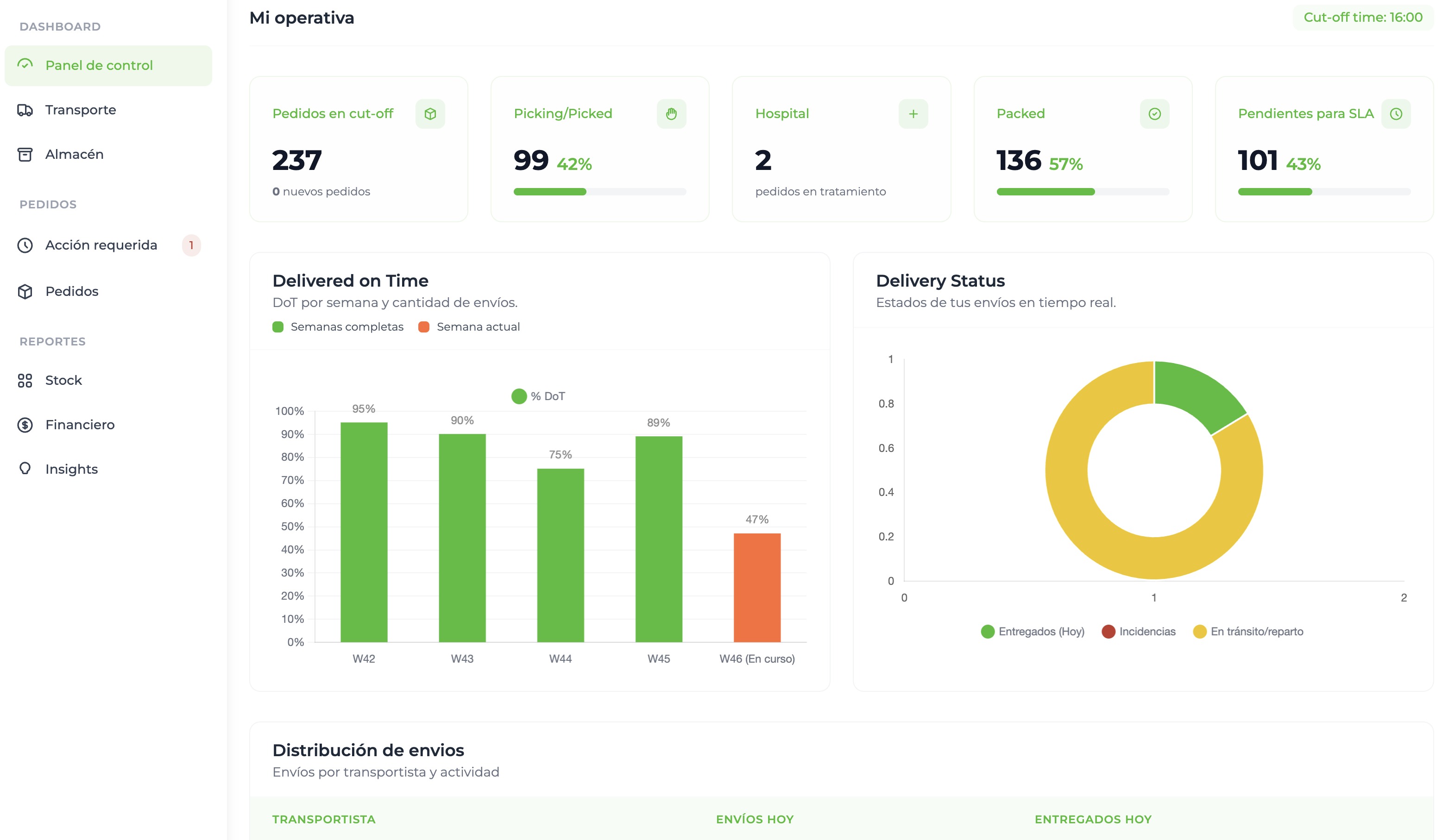Click the clock icon in Pendientes para SLA card
1449x840 pixels.
(1396, 114)
